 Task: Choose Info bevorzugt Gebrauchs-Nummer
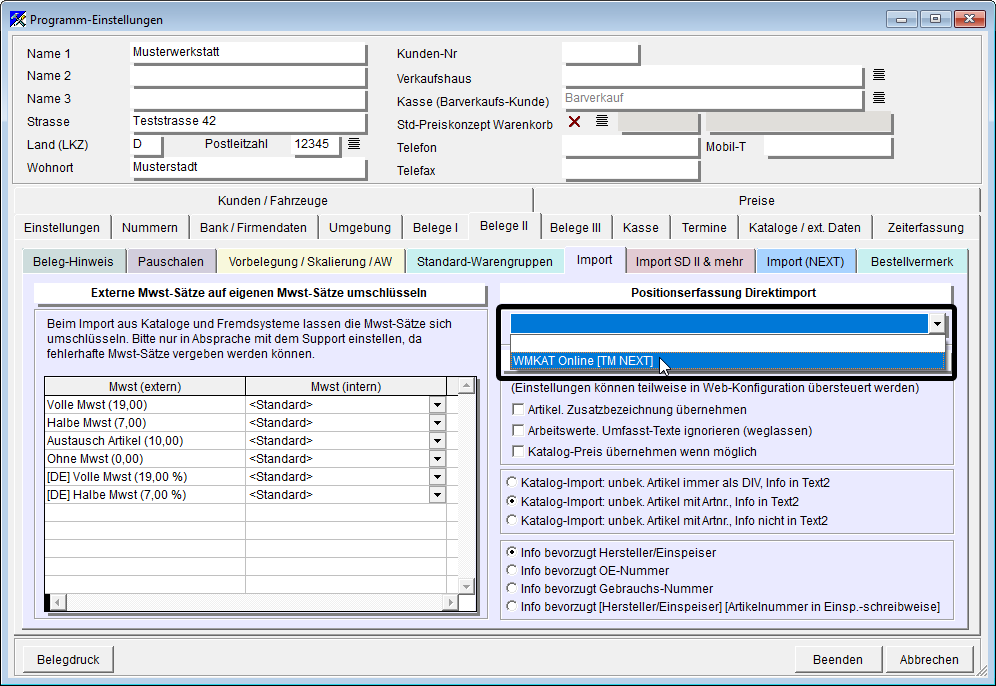[x=511, y=588]
